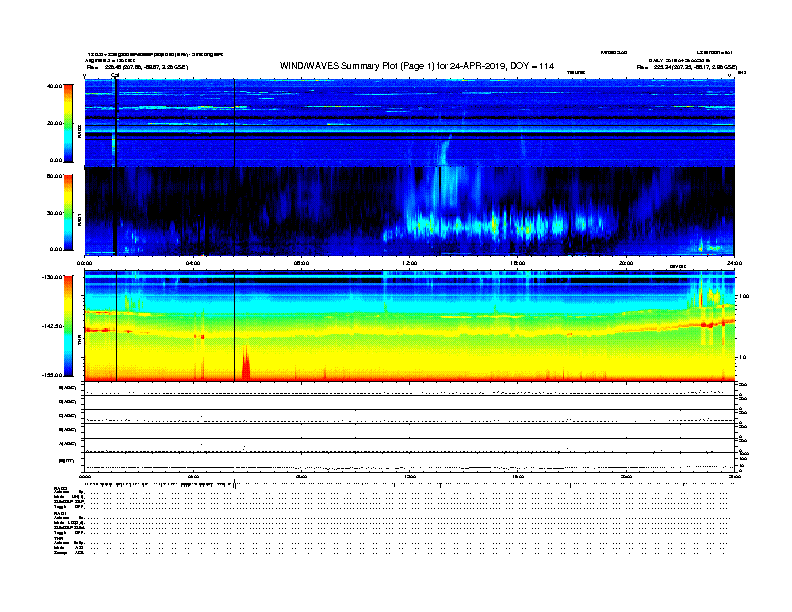792x612 pixels.
Task: Click the 100 label on TNR right axis
Action: click(744, 296)
